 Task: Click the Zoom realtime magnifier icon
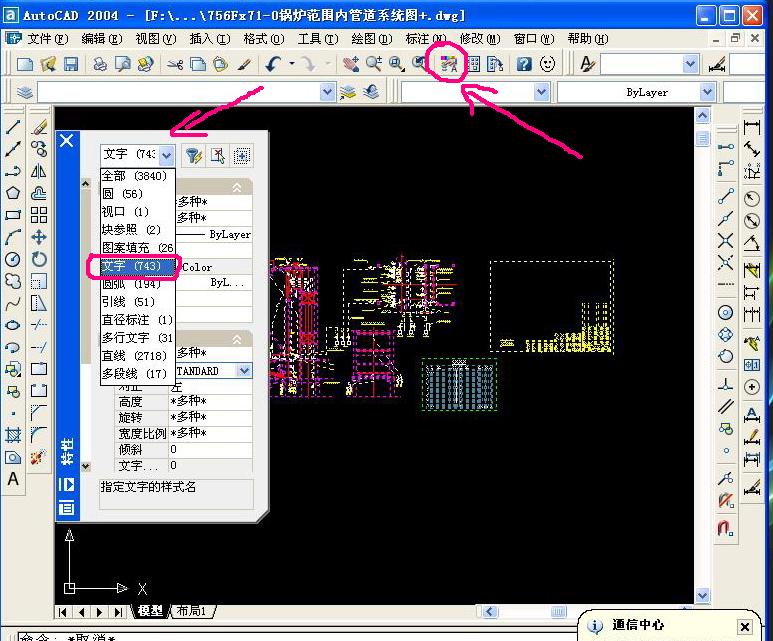(x=374, y=64)
